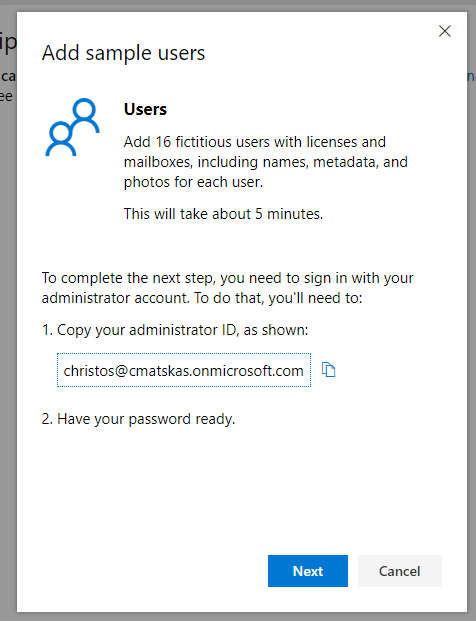Viewport: 476px width, 621px height.
Task: Click the bold "Users" heading
Action: 145,109
